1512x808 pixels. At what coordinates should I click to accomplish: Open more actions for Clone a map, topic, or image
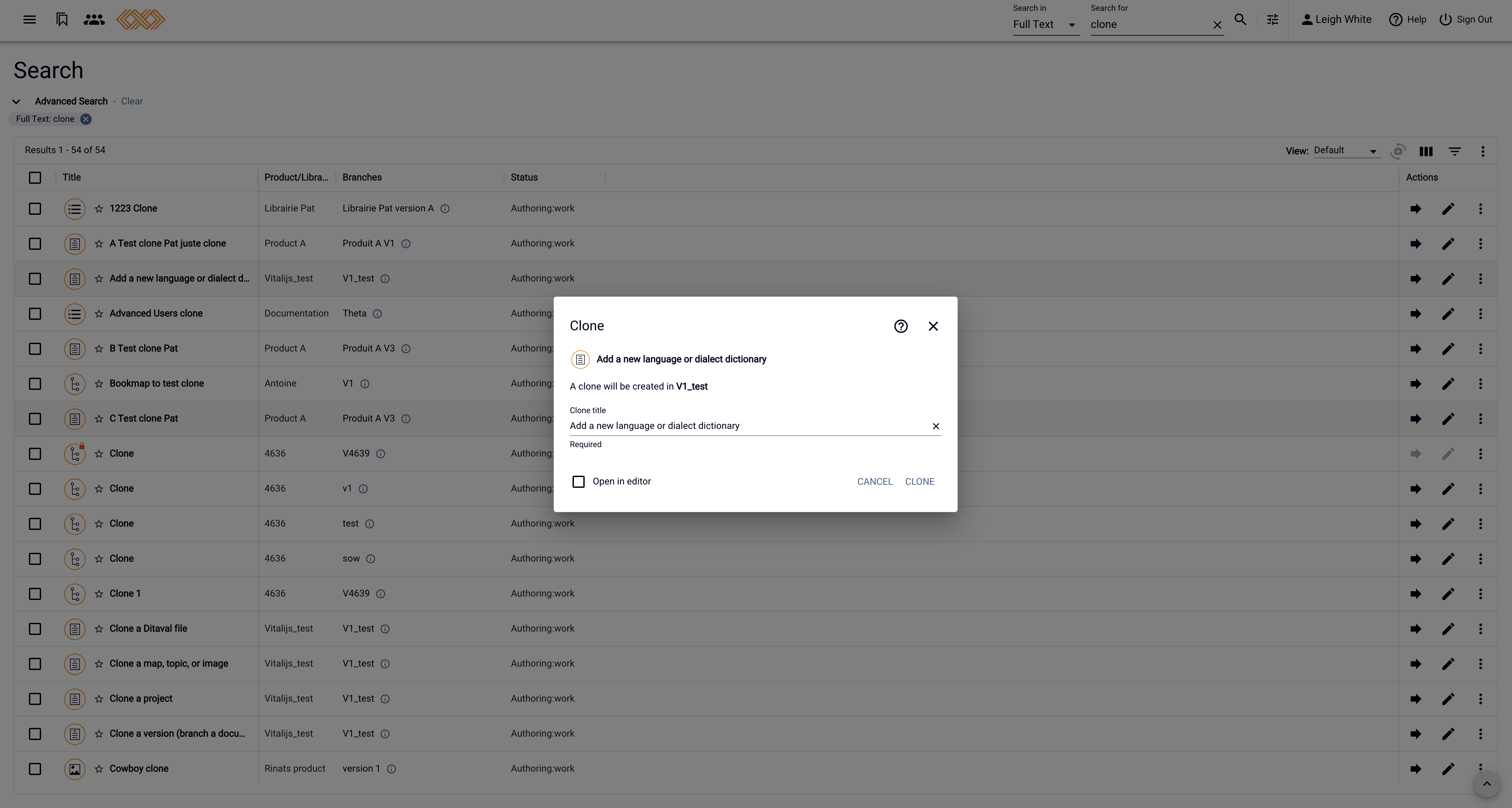tap(1480, 664)
